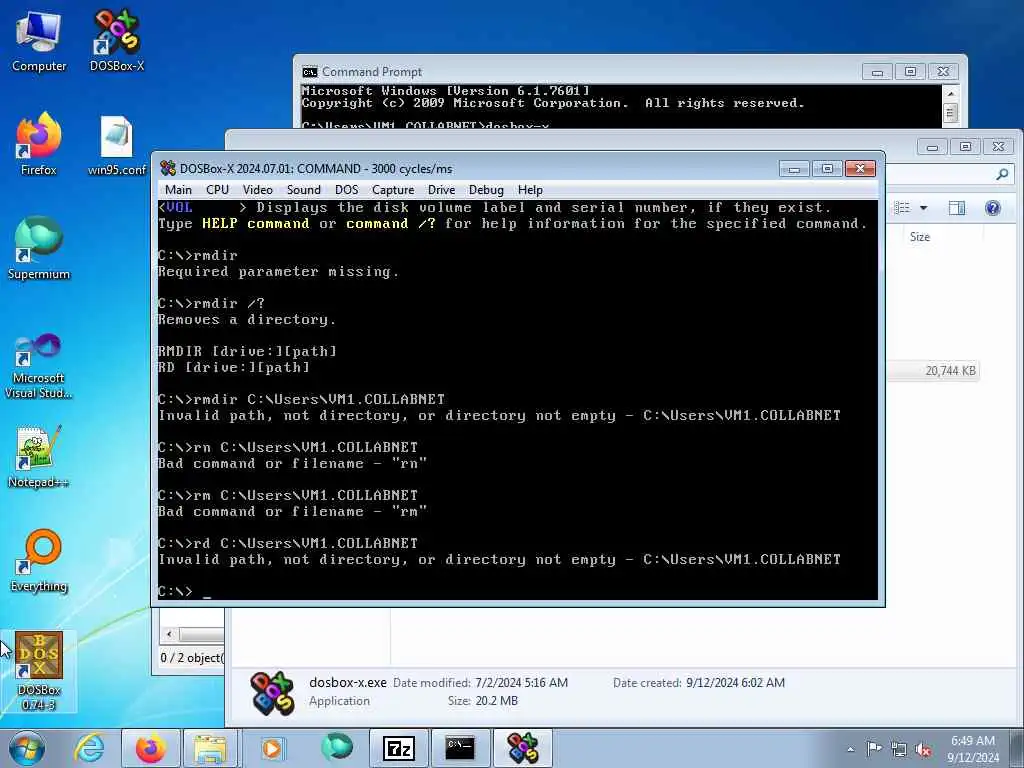Click the Explorer help question mark icon

point(993,208)
